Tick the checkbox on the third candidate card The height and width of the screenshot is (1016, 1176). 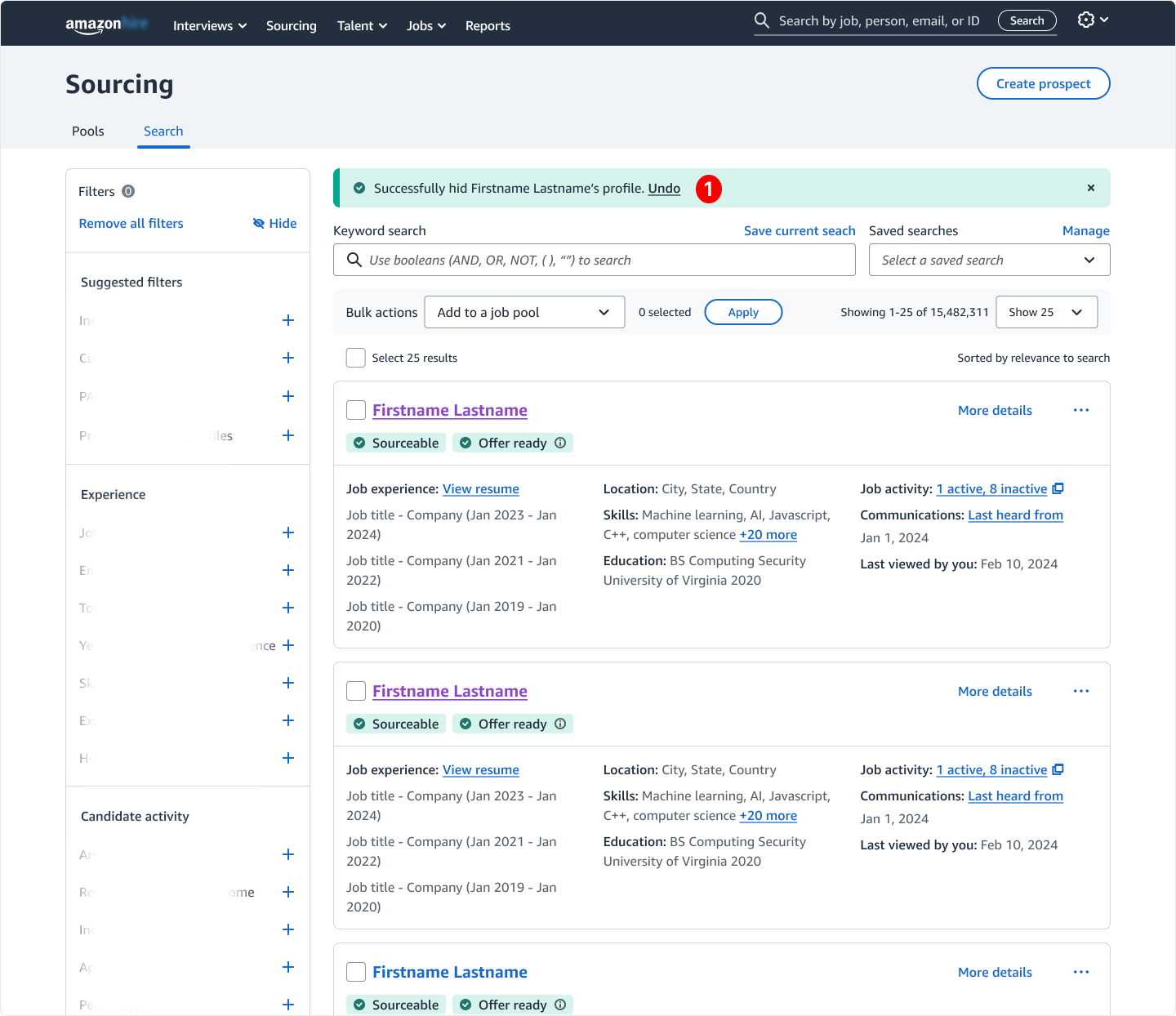point(356,972)
